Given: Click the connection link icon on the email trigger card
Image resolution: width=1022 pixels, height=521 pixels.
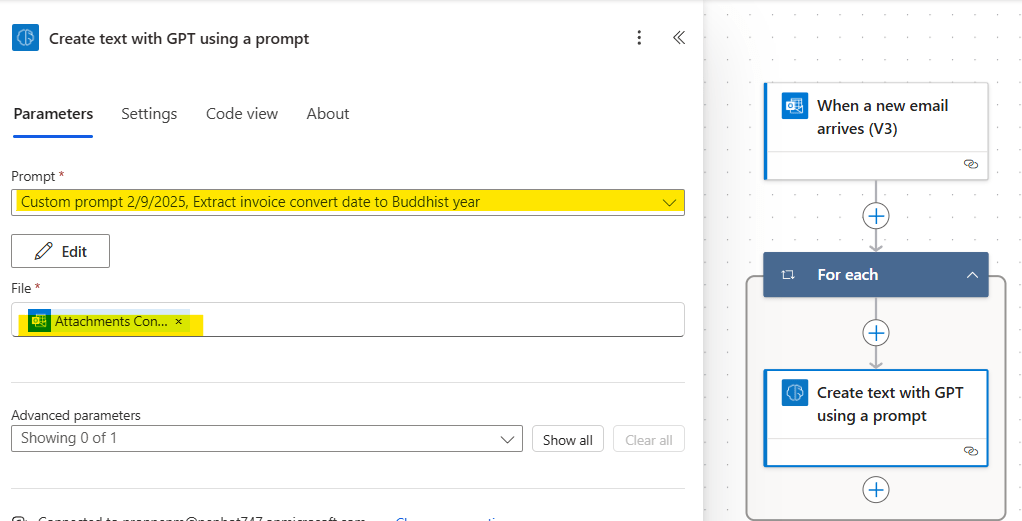Looking at the screenshot, I should click(970, 164).
